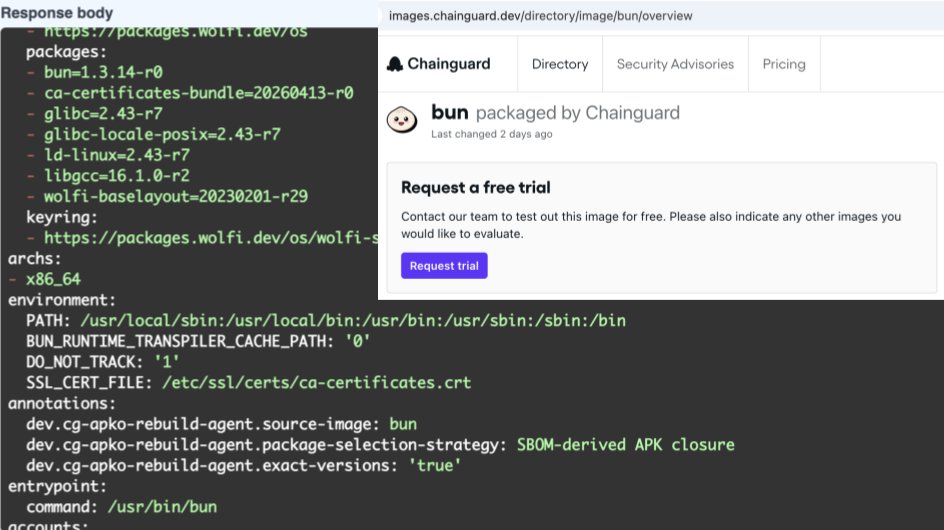Click the 'Response body' heading

click(57, 13)
